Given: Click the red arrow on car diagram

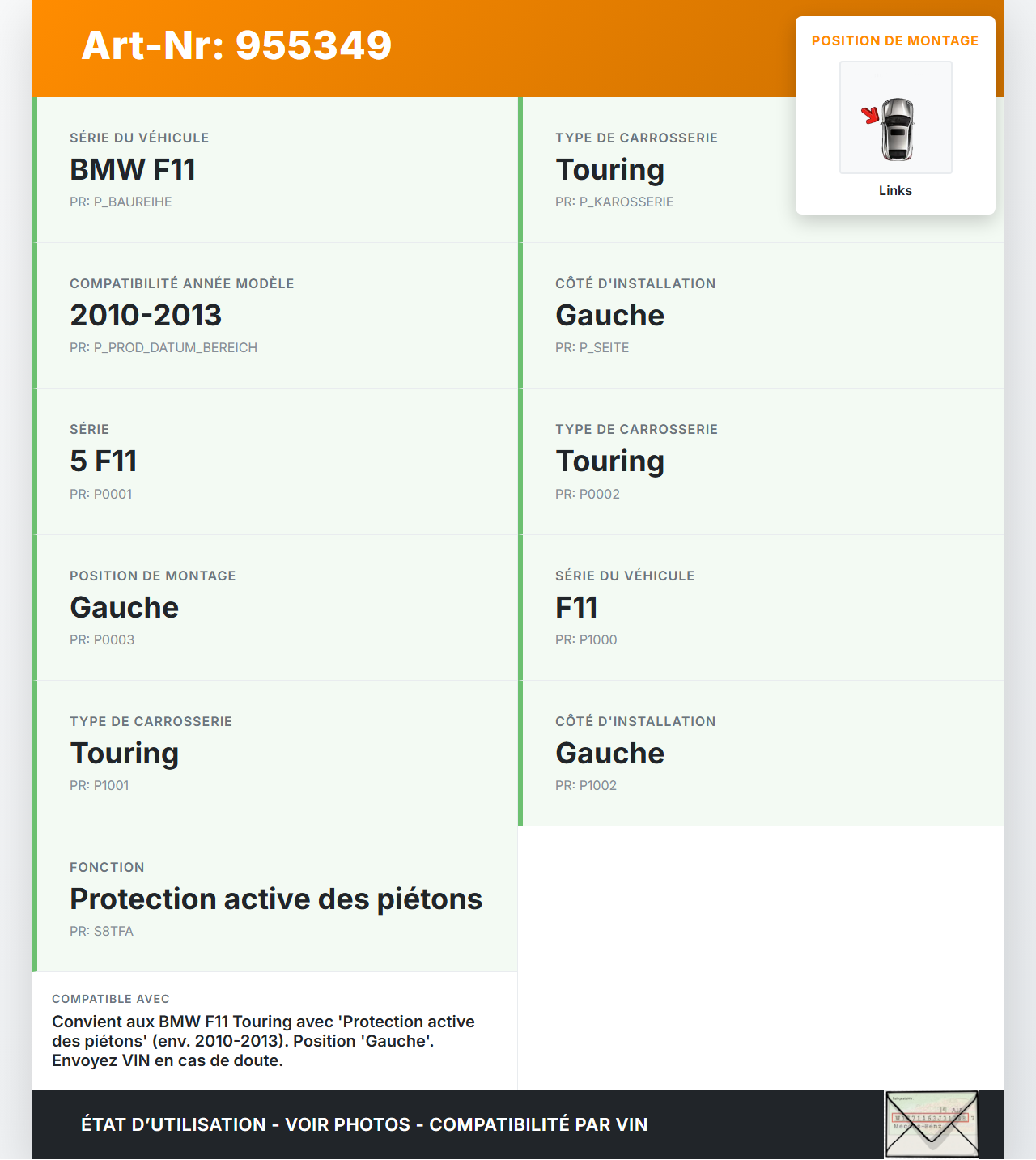Looking at the screenshot, I should pos(870,115).
